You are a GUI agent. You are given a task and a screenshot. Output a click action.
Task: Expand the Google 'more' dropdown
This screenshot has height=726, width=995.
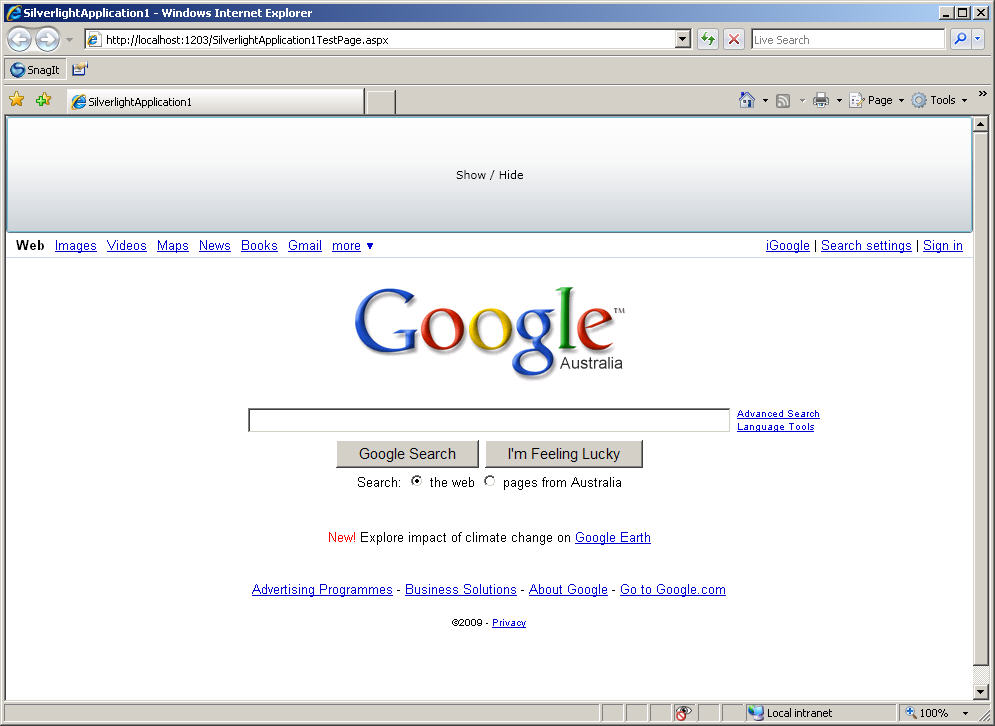click(x=353, y=246)
